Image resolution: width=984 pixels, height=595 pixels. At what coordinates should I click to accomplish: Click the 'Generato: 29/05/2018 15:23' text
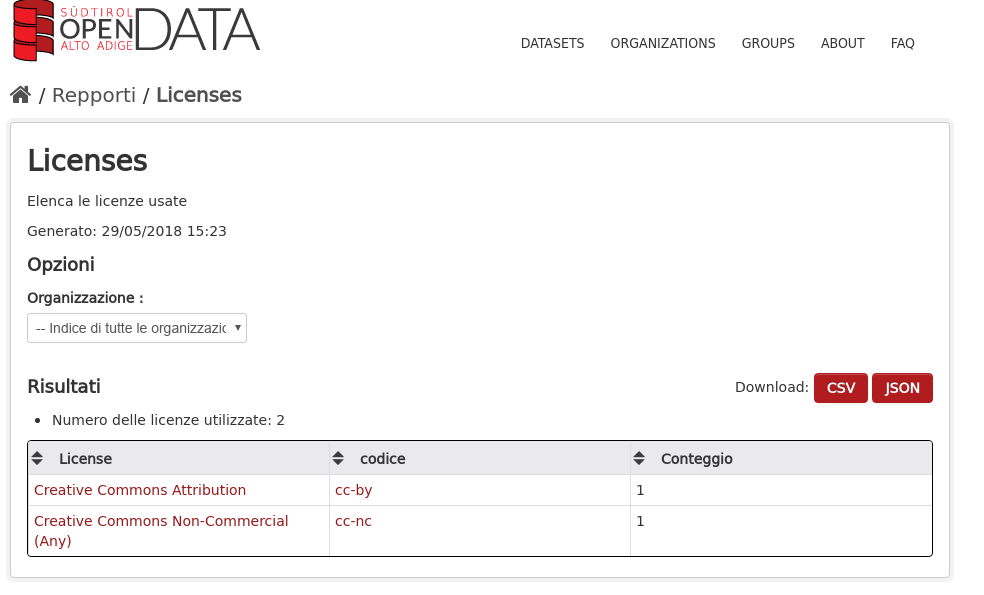point(127,231)
